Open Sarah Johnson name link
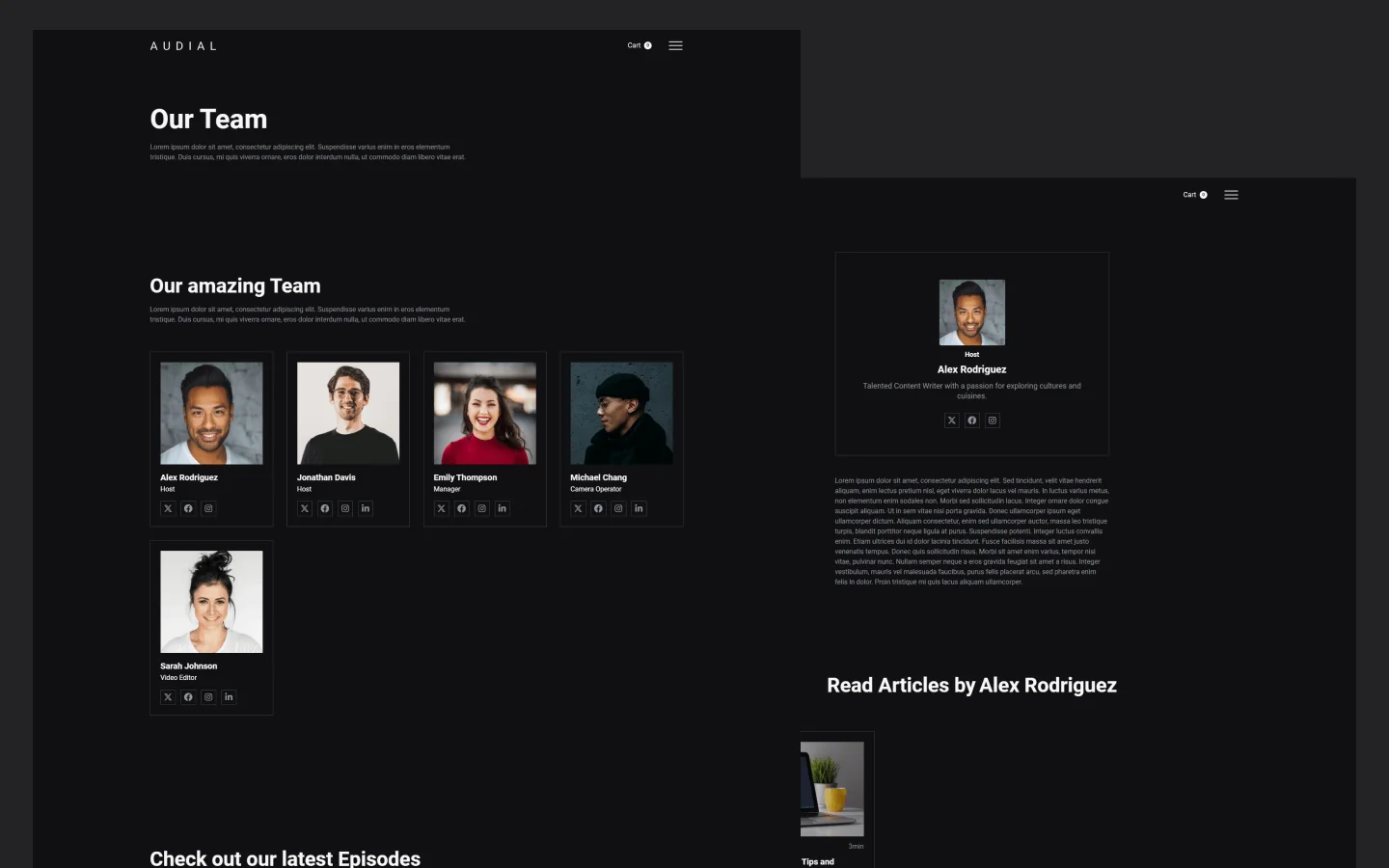Viewport: 1389px width, 868px height. point(189,666)
